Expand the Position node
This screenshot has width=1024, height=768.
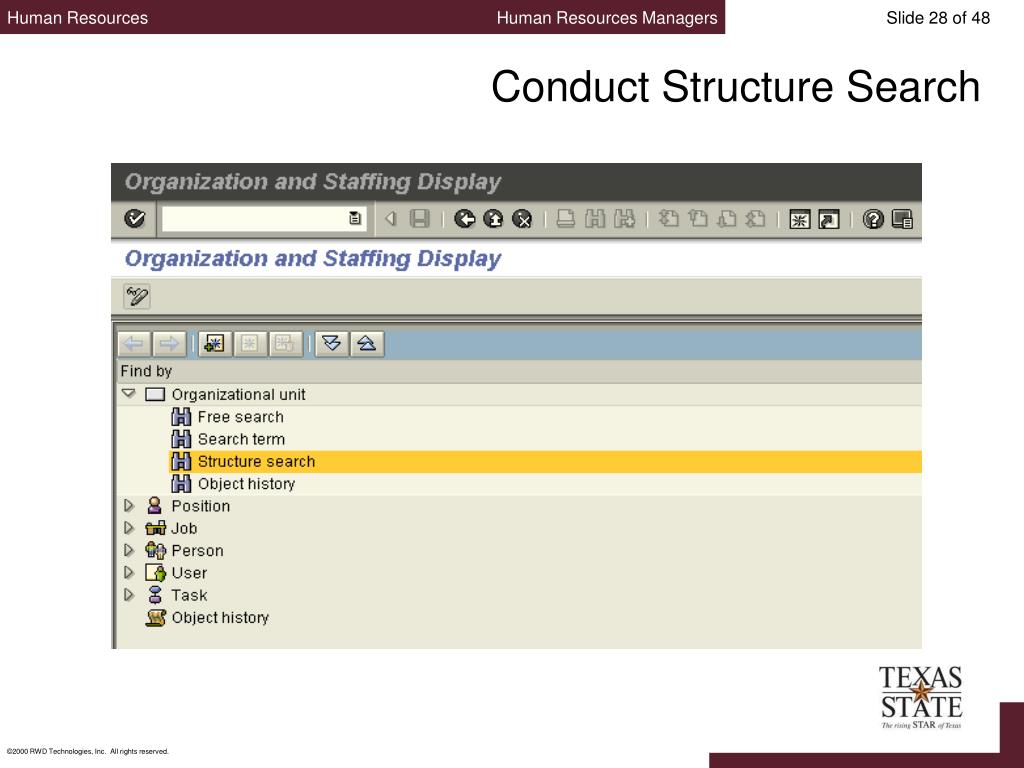129,505
